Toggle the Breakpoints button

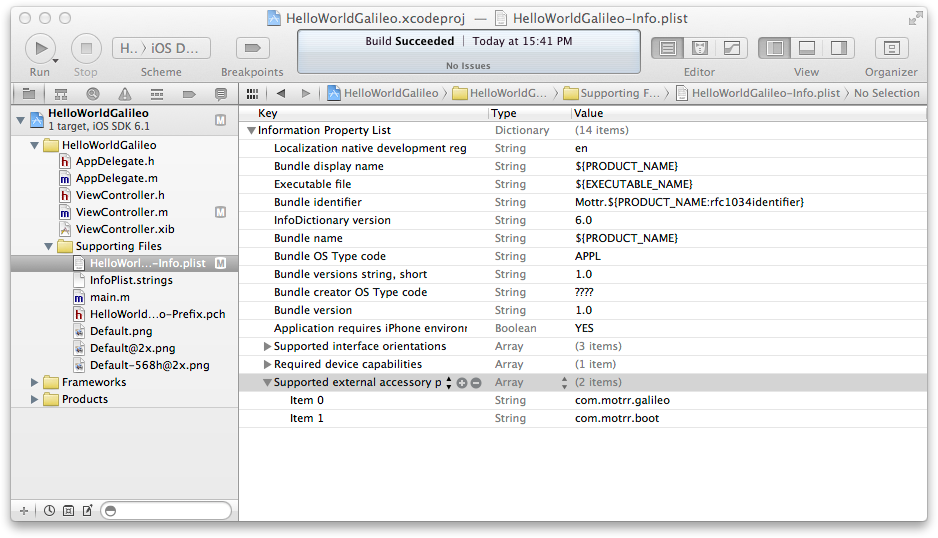[252, 48]
